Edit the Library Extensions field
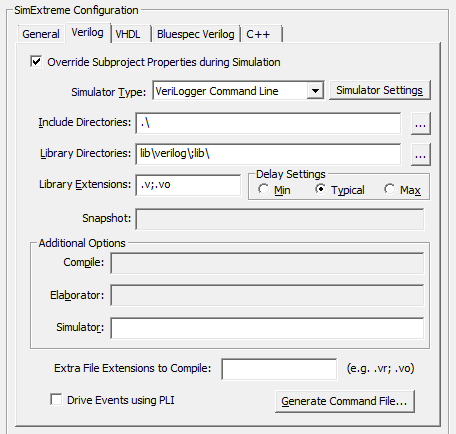The height and width of the screenshot is (434, 456). point(188,185)
